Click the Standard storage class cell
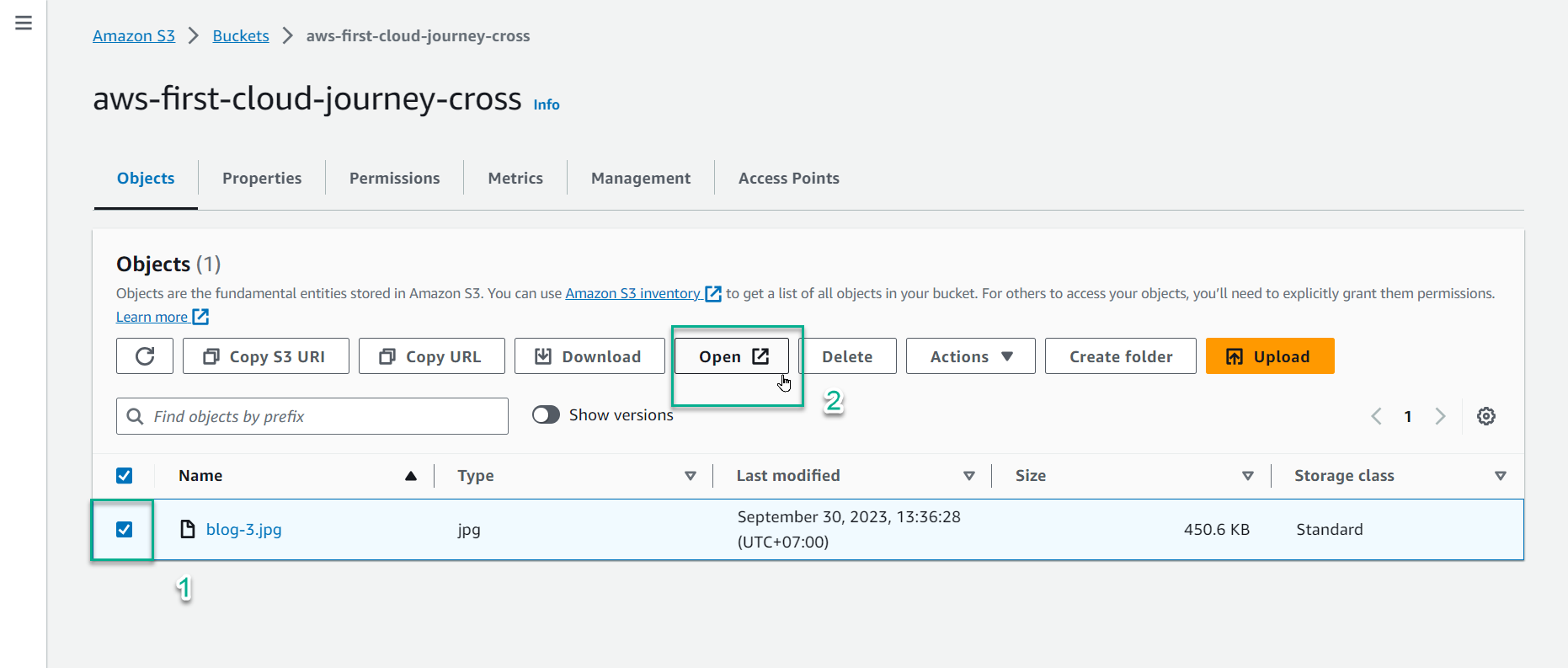Screen dimensions: 1568x668 [1330, 529]
